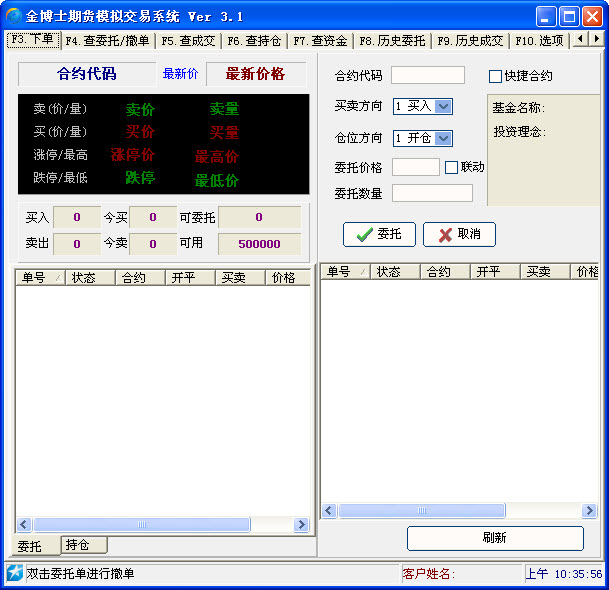Click the left list horizontal scrollbar thumb
The height and width of the screenshot is (590, 609).
tap(142, 524)
